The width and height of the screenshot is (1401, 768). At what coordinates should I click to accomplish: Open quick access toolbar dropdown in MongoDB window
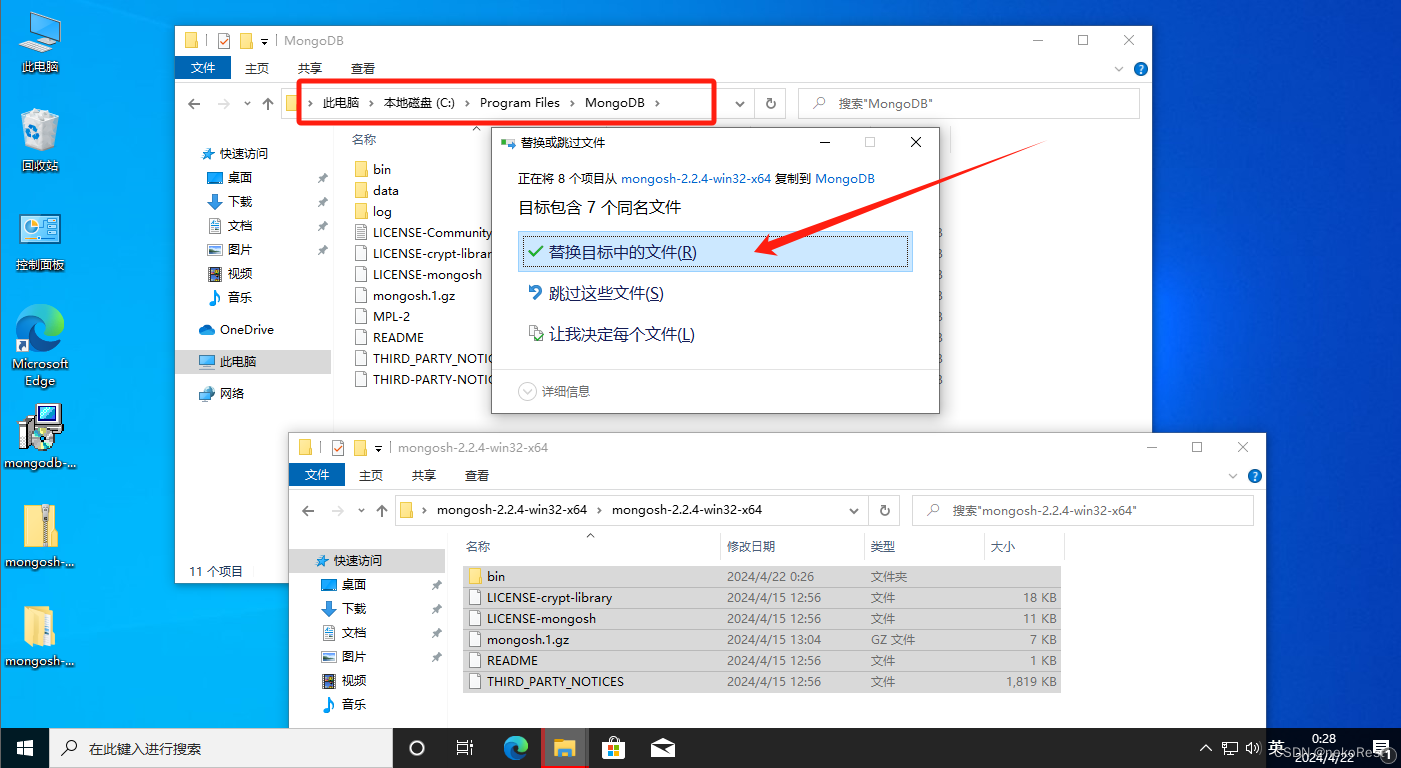(x=265, y=42)
